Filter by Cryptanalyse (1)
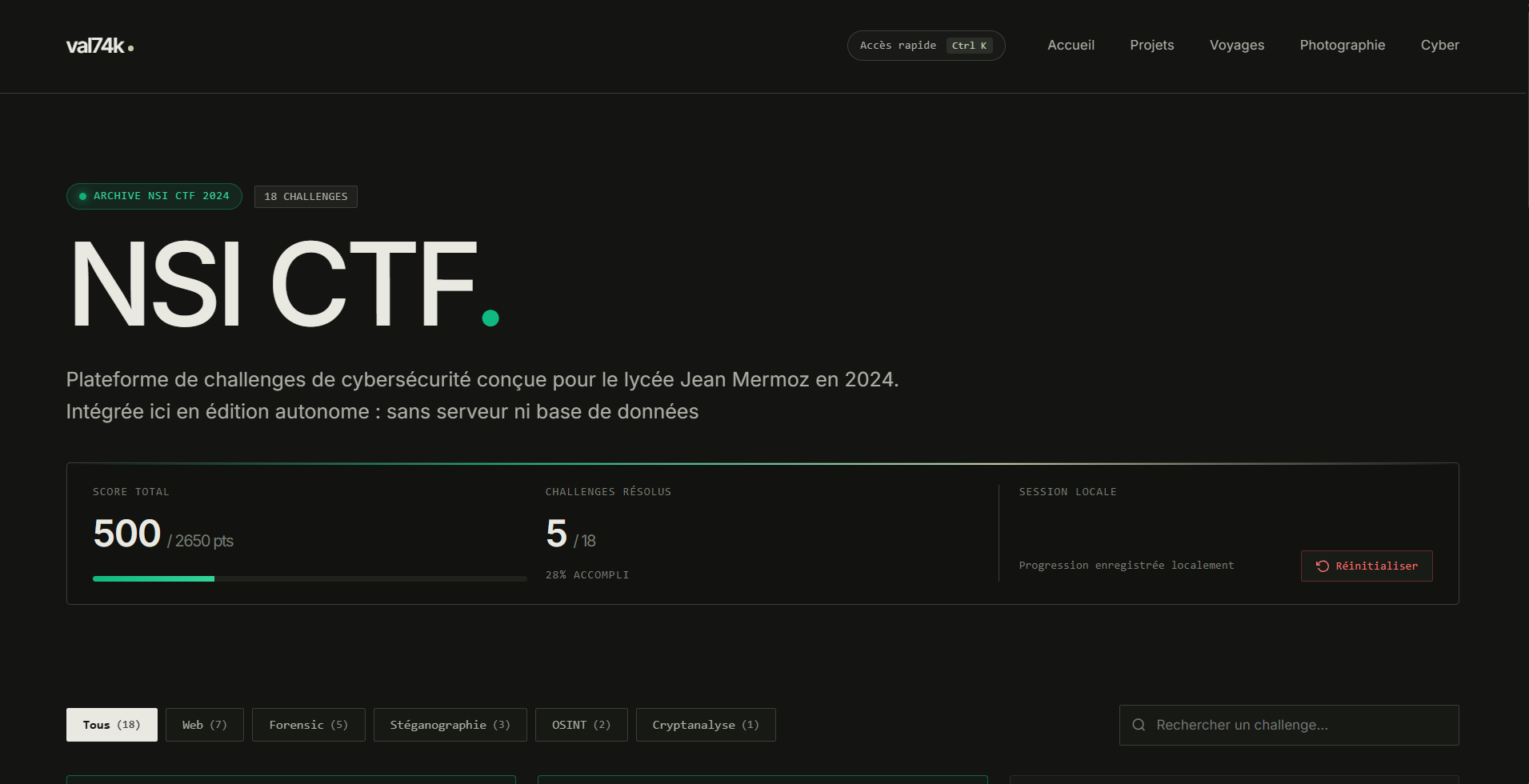Image resolution: width=1529 pixels, height=784 pixels. tap(705, 725)
